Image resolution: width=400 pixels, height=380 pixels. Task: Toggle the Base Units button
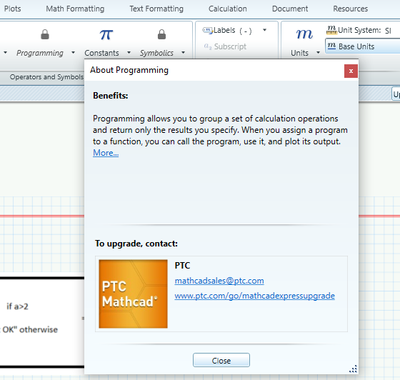363,46
